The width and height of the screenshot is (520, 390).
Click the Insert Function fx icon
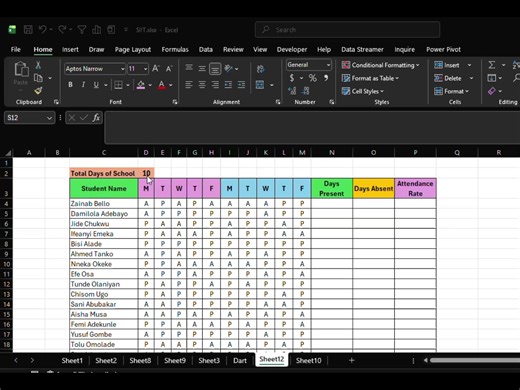96,117
